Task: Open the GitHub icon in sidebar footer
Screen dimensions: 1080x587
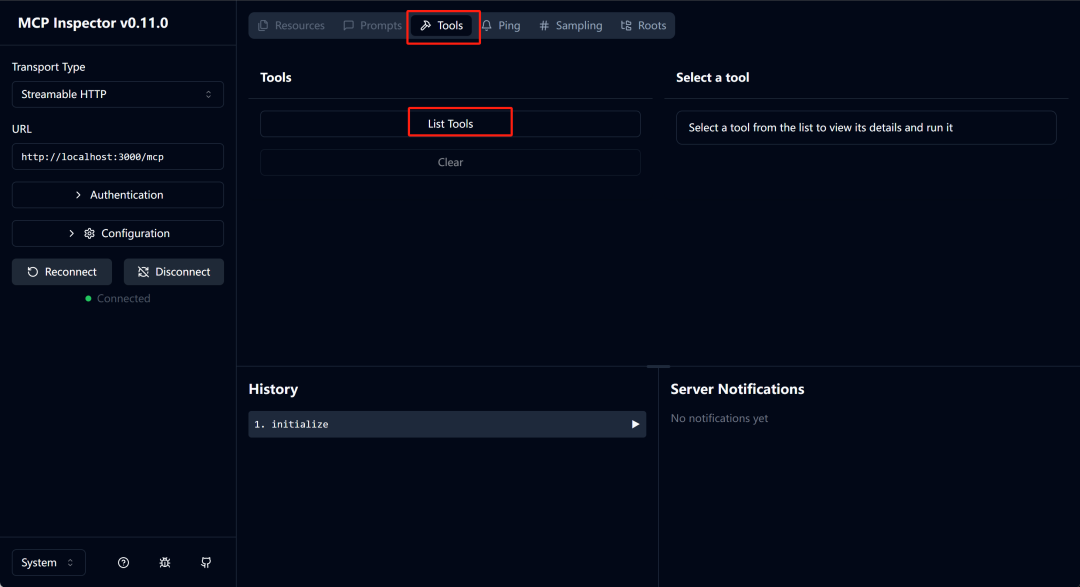Action: click(x=206, y=562)
